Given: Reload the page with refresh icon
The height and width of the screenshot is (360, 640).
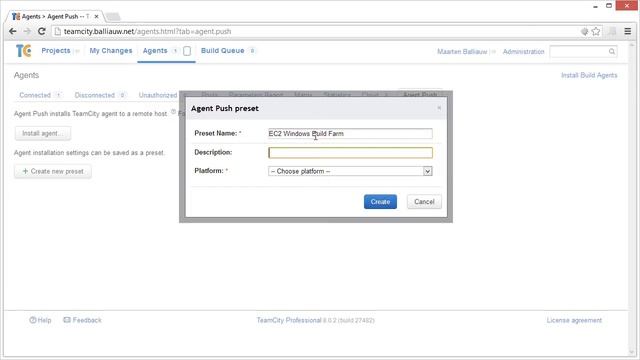Looking at the screenshot, I should point(42,31).
